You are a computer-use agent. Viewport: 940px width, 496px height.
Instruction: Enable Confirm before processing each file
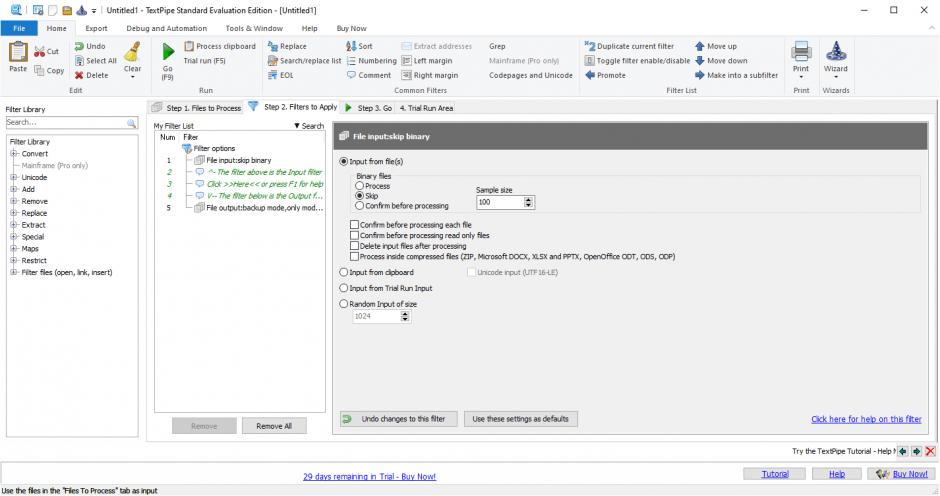pyautogui.click(x=354, y=225)
